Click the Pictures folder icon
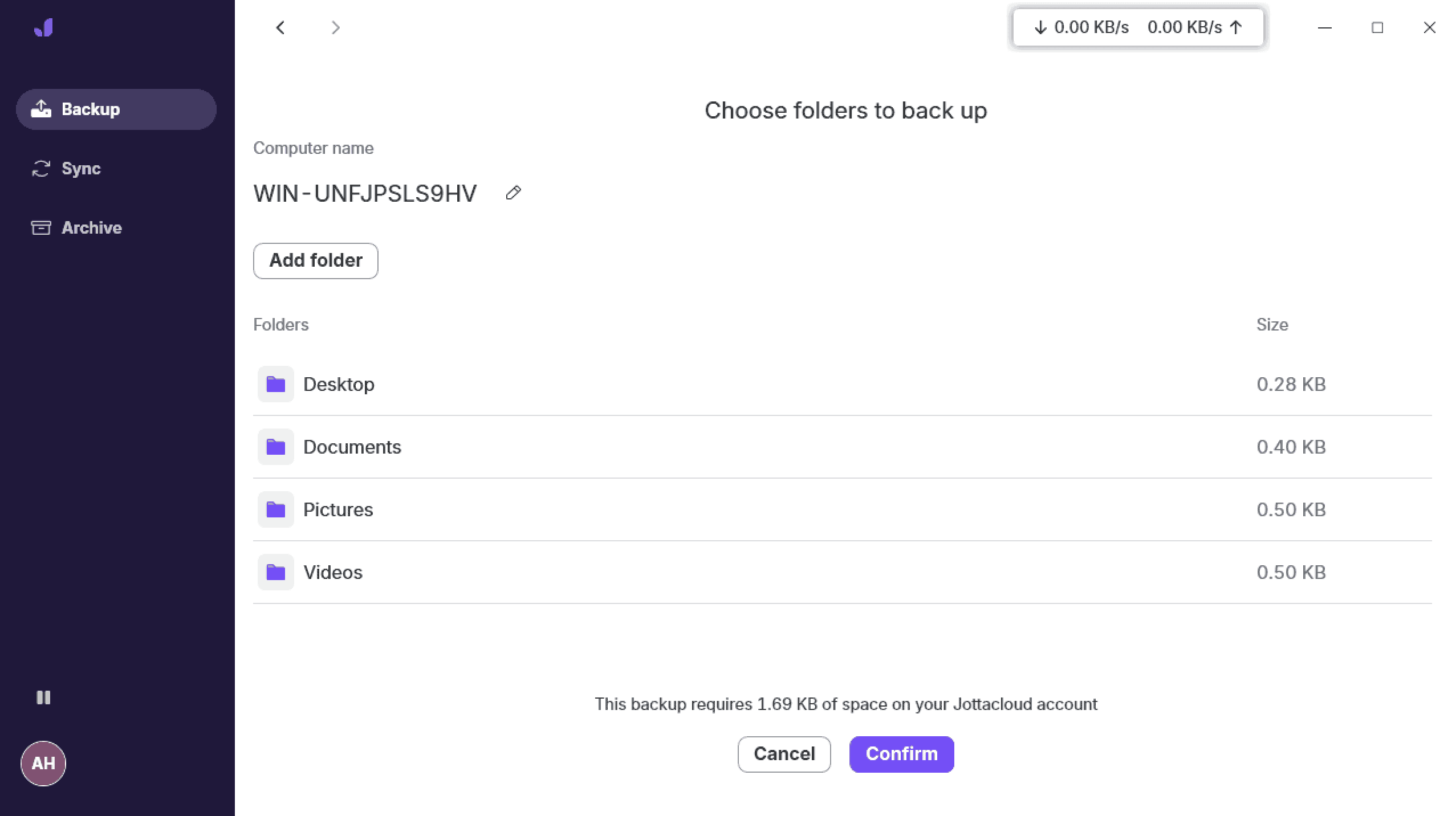This screenshot has width=1456, height=816. [x=276, y=509]
